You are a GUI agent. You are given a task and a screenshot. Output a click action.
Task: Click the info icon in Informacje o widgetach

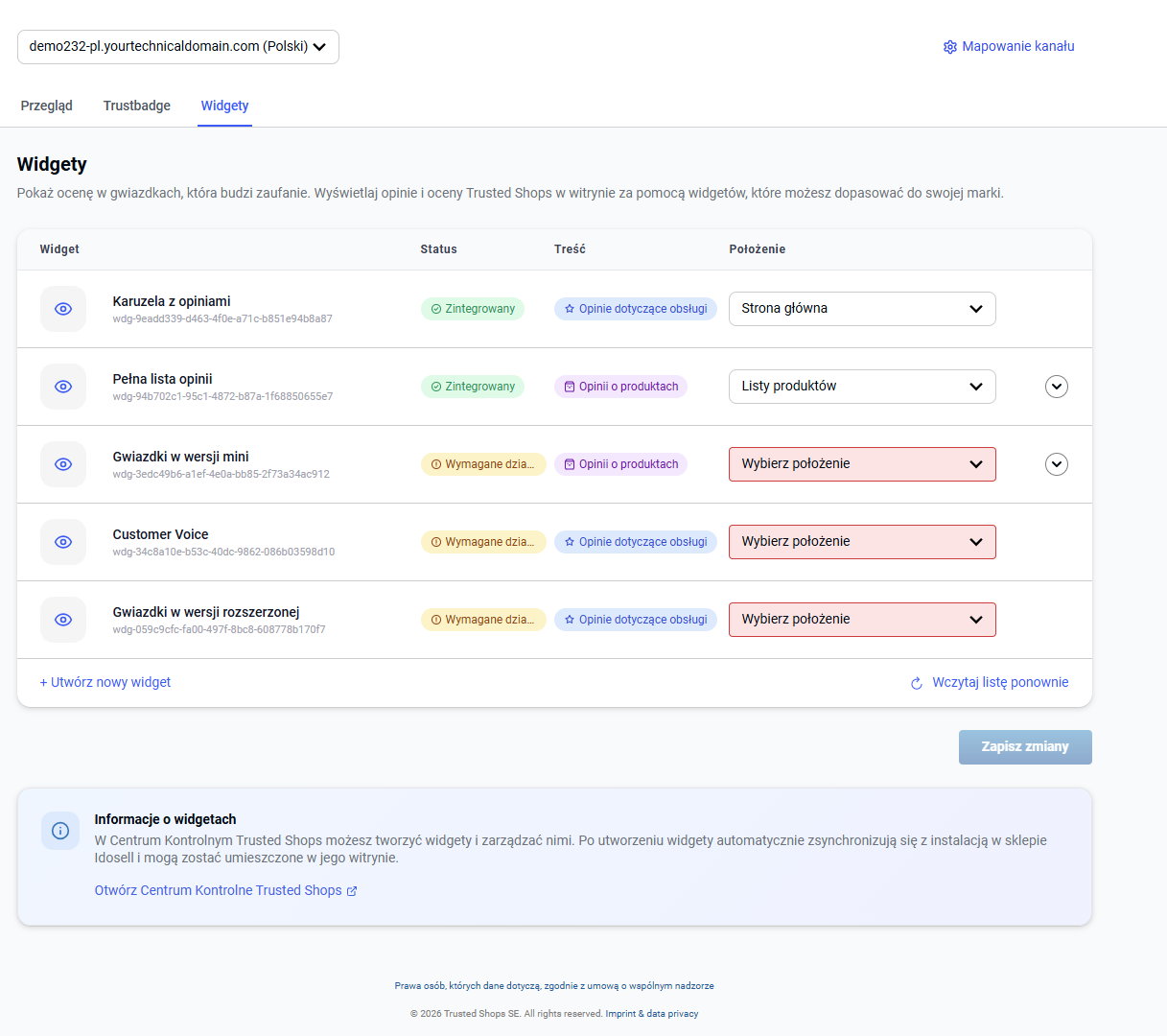tap(60, 831)
